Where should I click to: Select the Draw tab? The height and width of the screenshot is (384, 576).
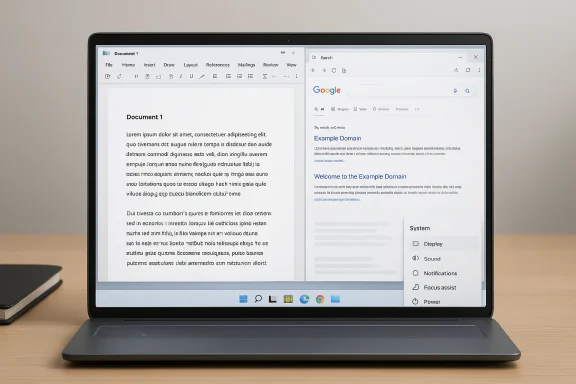(x=169, y=65)
